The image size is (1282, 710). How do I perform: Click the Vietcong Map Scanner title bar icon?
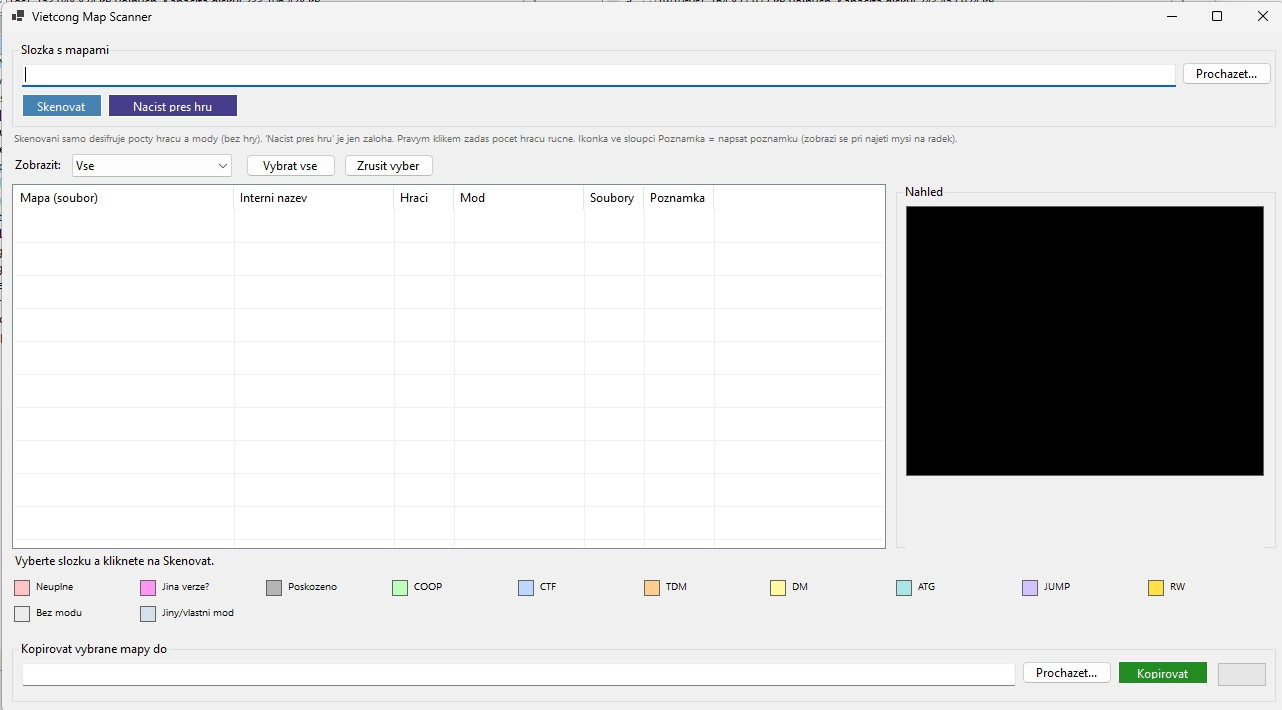click(17, 17)
